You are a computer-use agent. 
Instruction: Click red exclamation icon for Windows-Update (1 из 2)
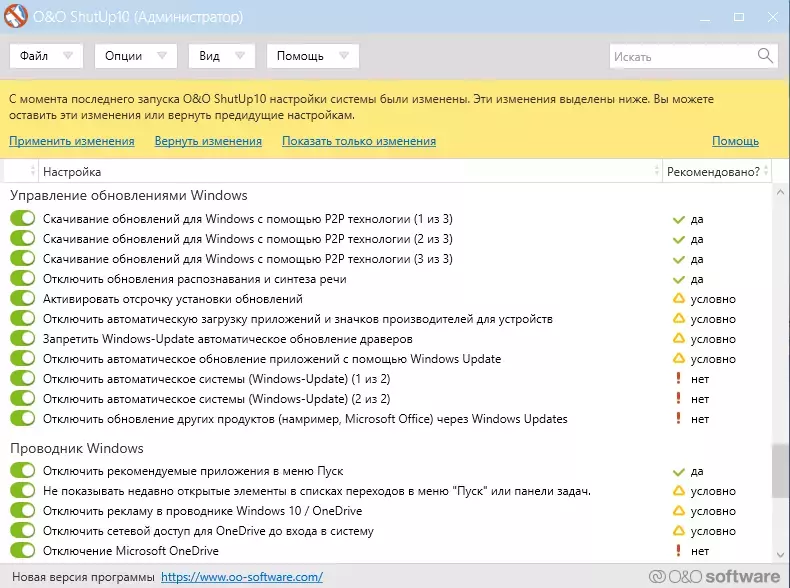pos(679,378)
